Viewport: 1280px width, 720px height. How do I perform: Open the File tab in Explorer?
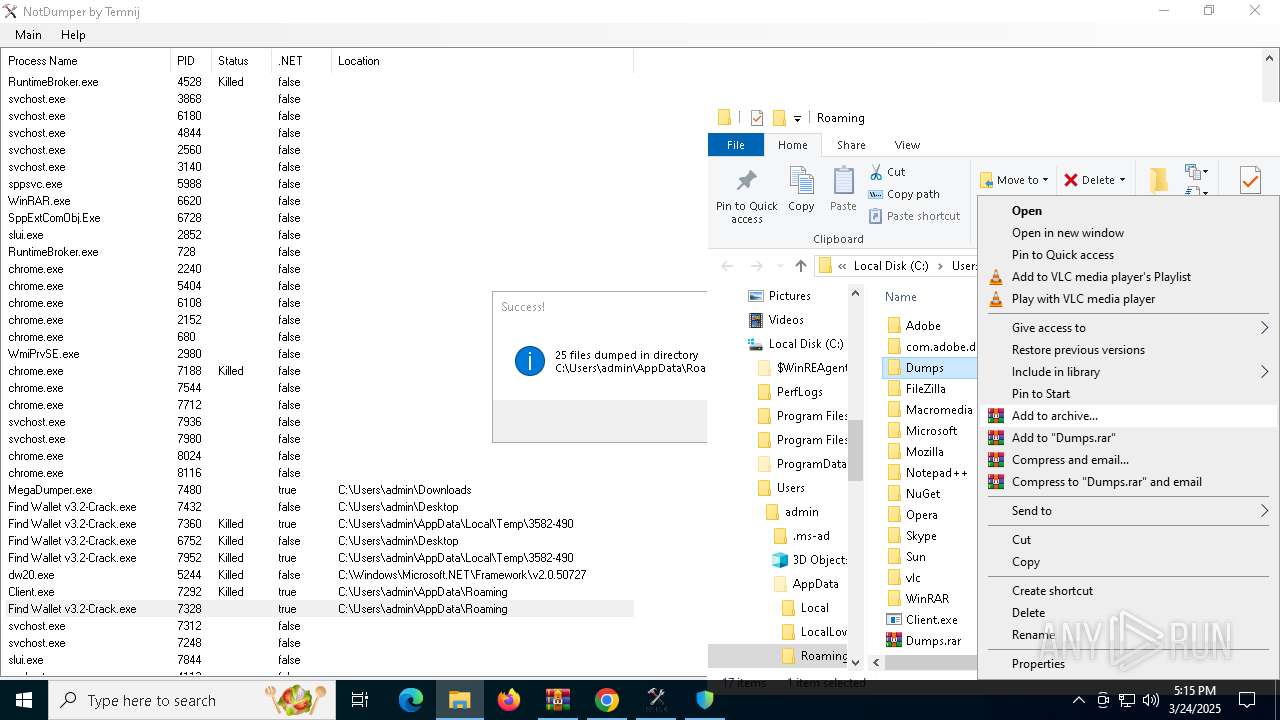[736, 145]
